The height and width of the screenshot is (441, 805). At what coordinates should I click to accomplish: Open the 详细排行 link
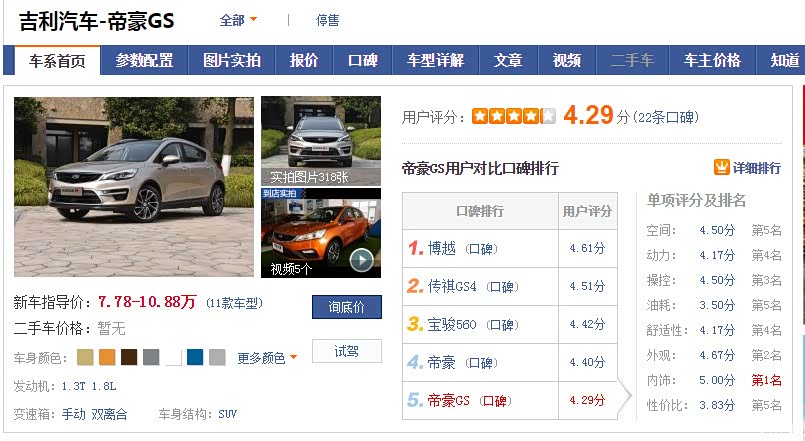point(756,168)
